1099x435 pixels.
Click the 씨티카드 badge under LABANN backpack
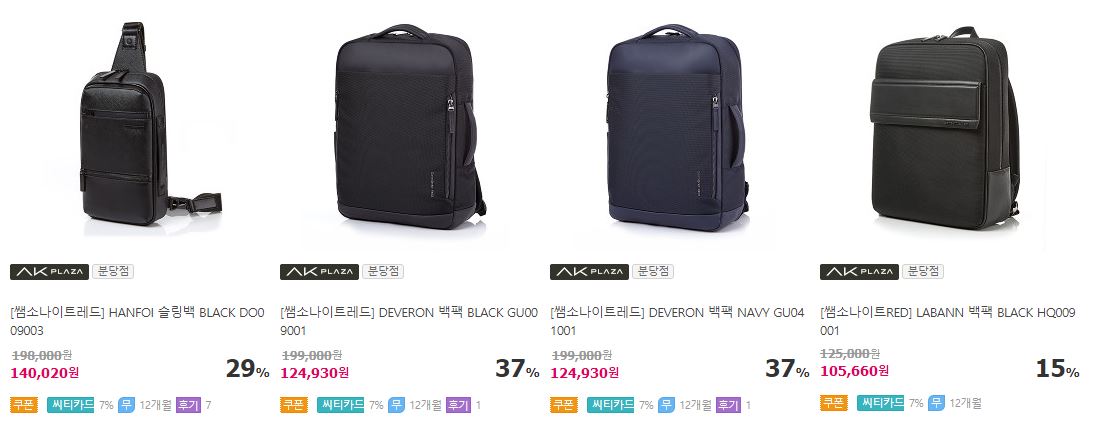click(880, 403)
